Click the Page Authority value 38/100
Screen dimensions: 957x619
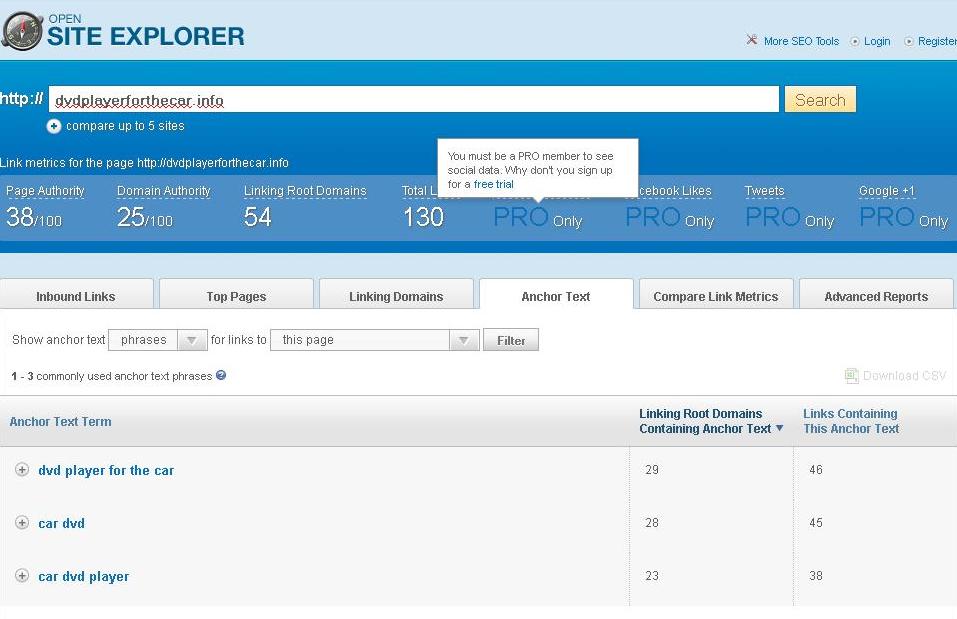click(34, 217)
